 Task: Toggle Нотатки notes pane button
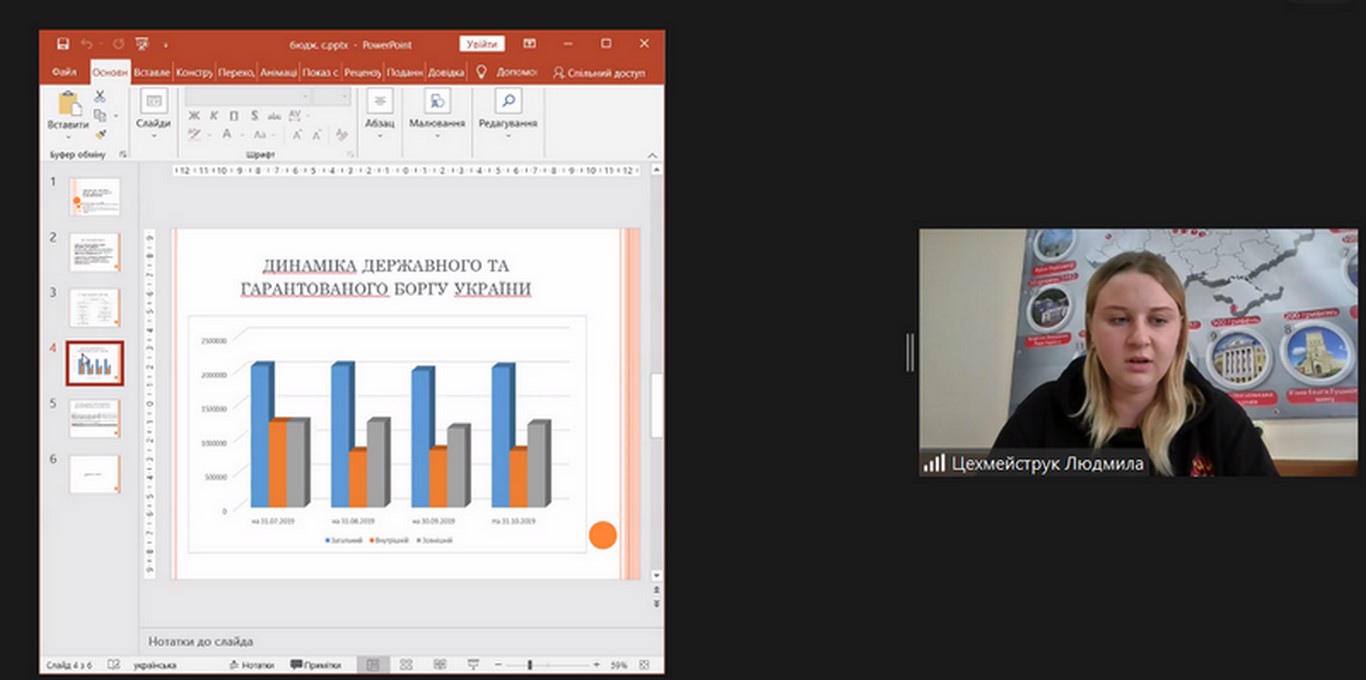251,665
